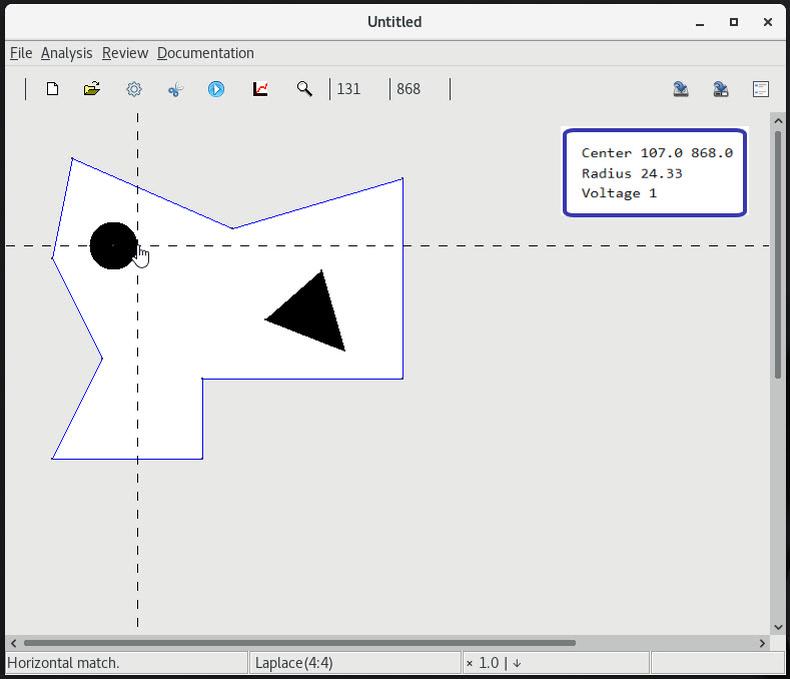
Task: Open a file with the folder icon
Action: pyautogui.click(x=92, y=89)
